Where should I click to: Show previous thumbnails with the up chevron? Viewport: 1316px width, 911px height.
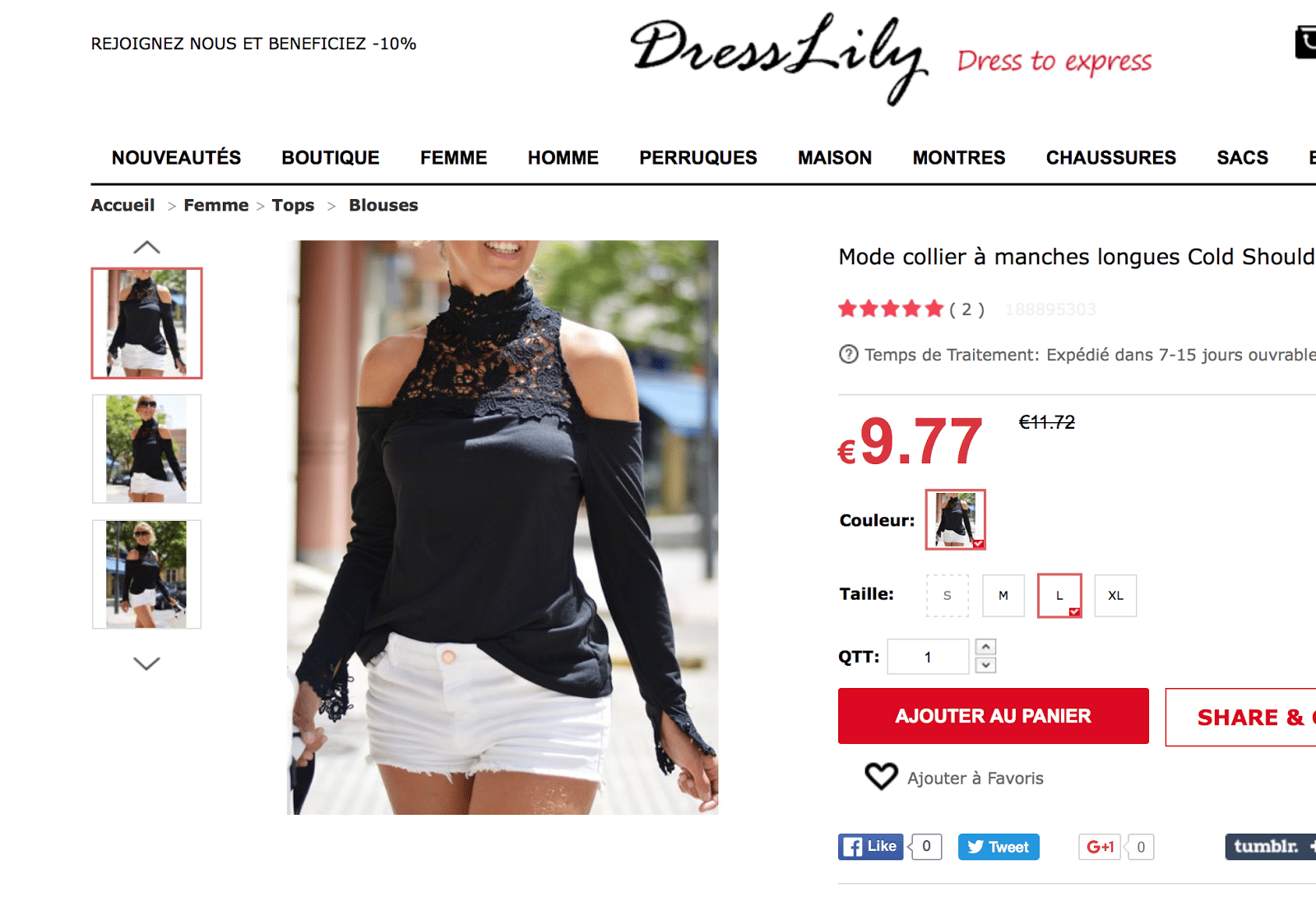click(146, 247)
